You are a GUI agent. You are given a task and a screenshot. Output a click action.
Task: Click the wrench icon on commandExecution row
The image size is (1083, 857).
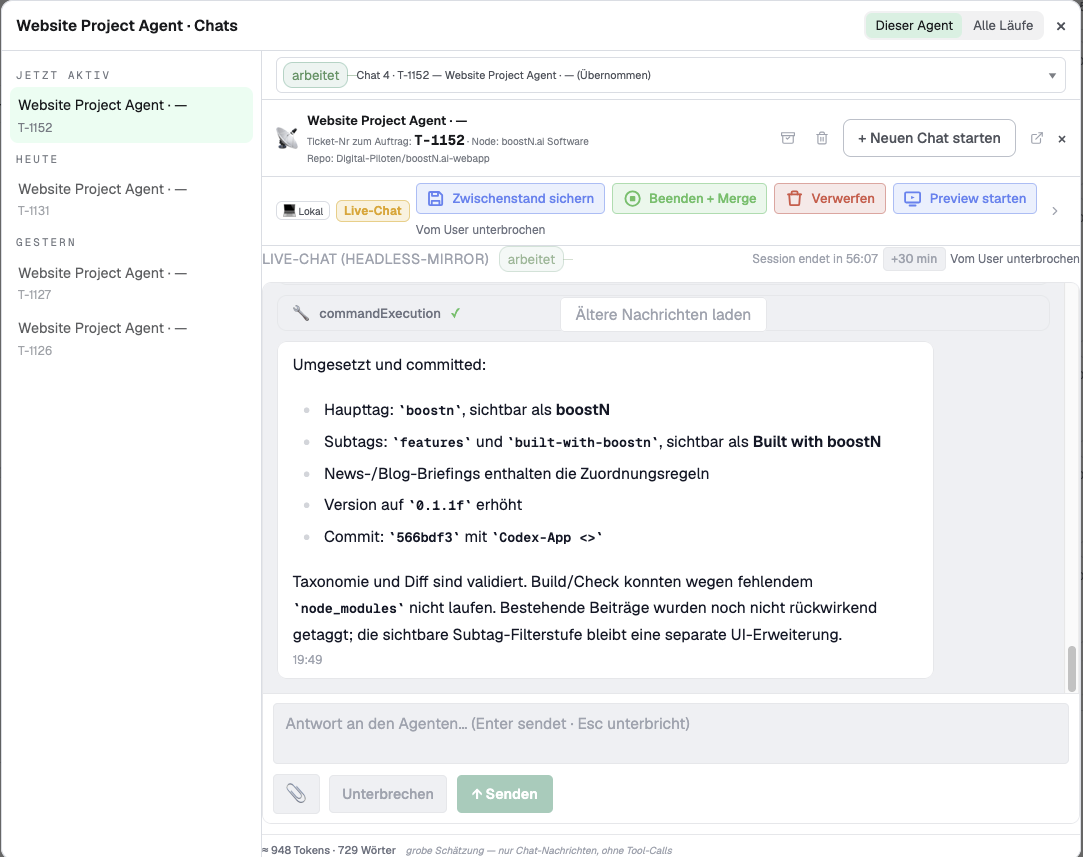tap(300, 314)
